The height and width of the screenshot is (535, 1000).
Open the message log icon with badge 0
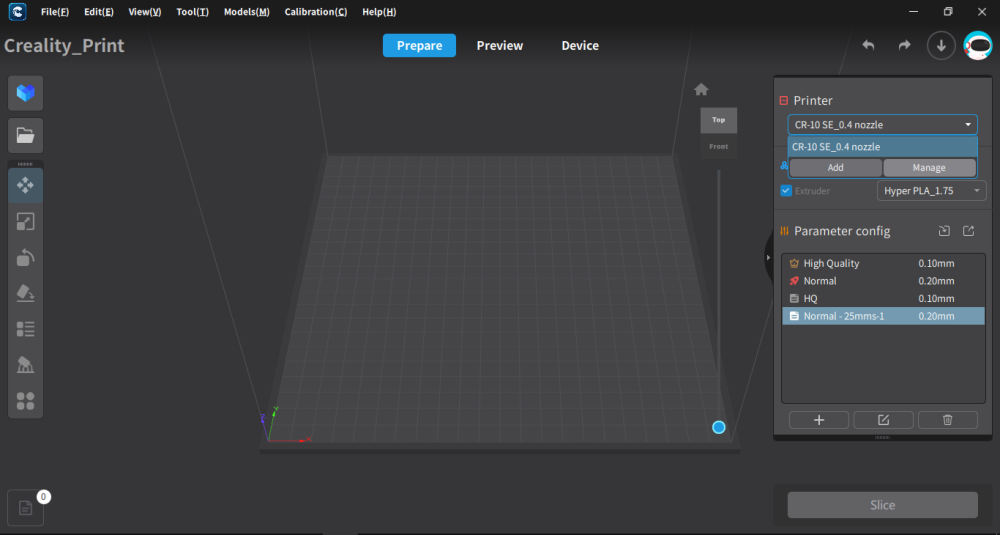click(x=26, y=508)
